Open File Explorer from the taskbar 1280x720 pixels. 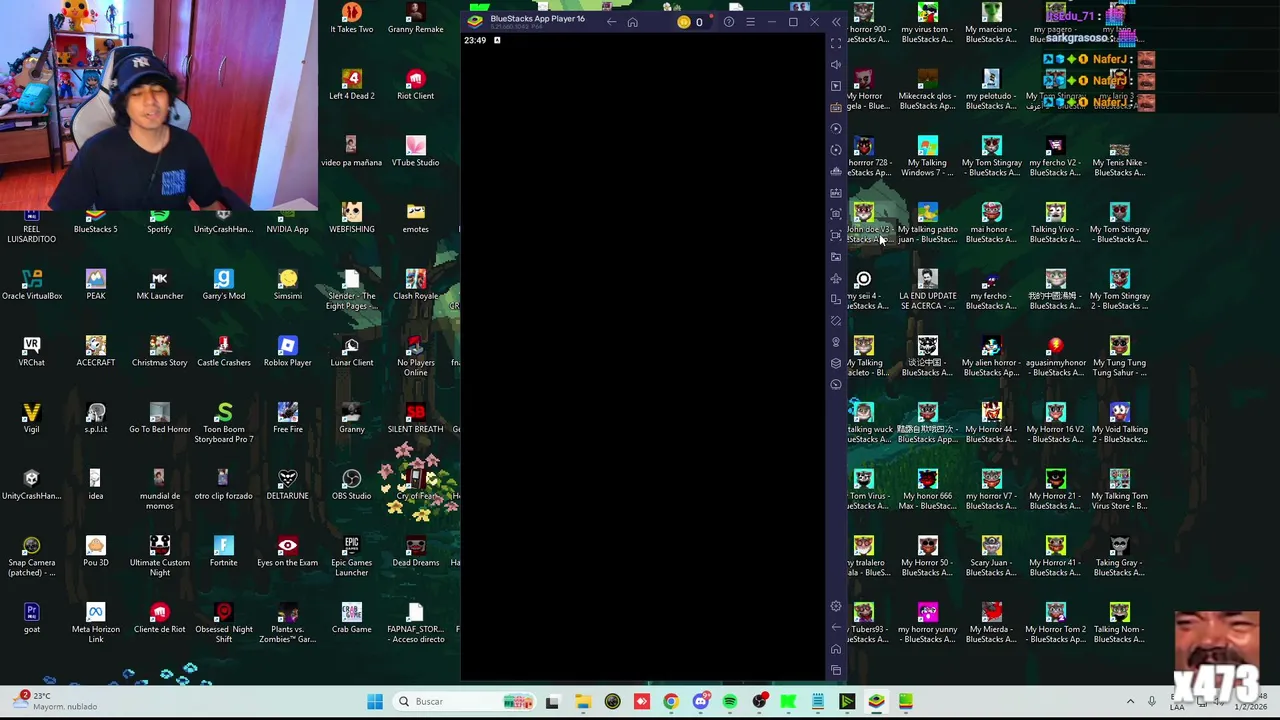583,702
